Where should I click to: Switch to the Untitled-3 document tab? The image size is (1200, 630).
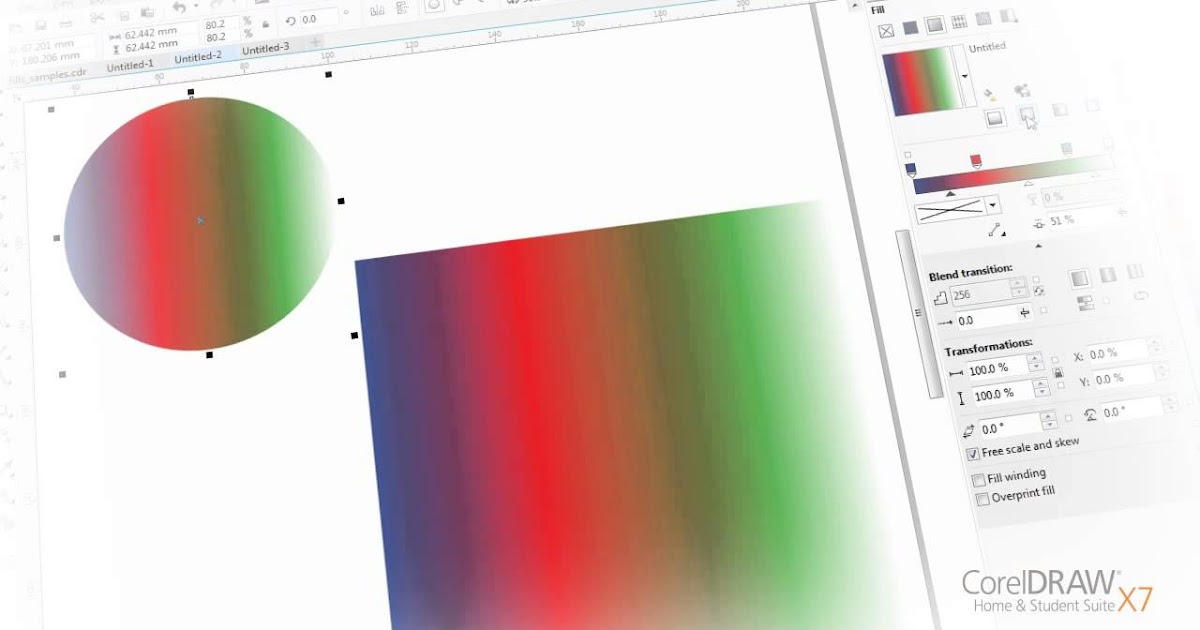click(265, 48)
